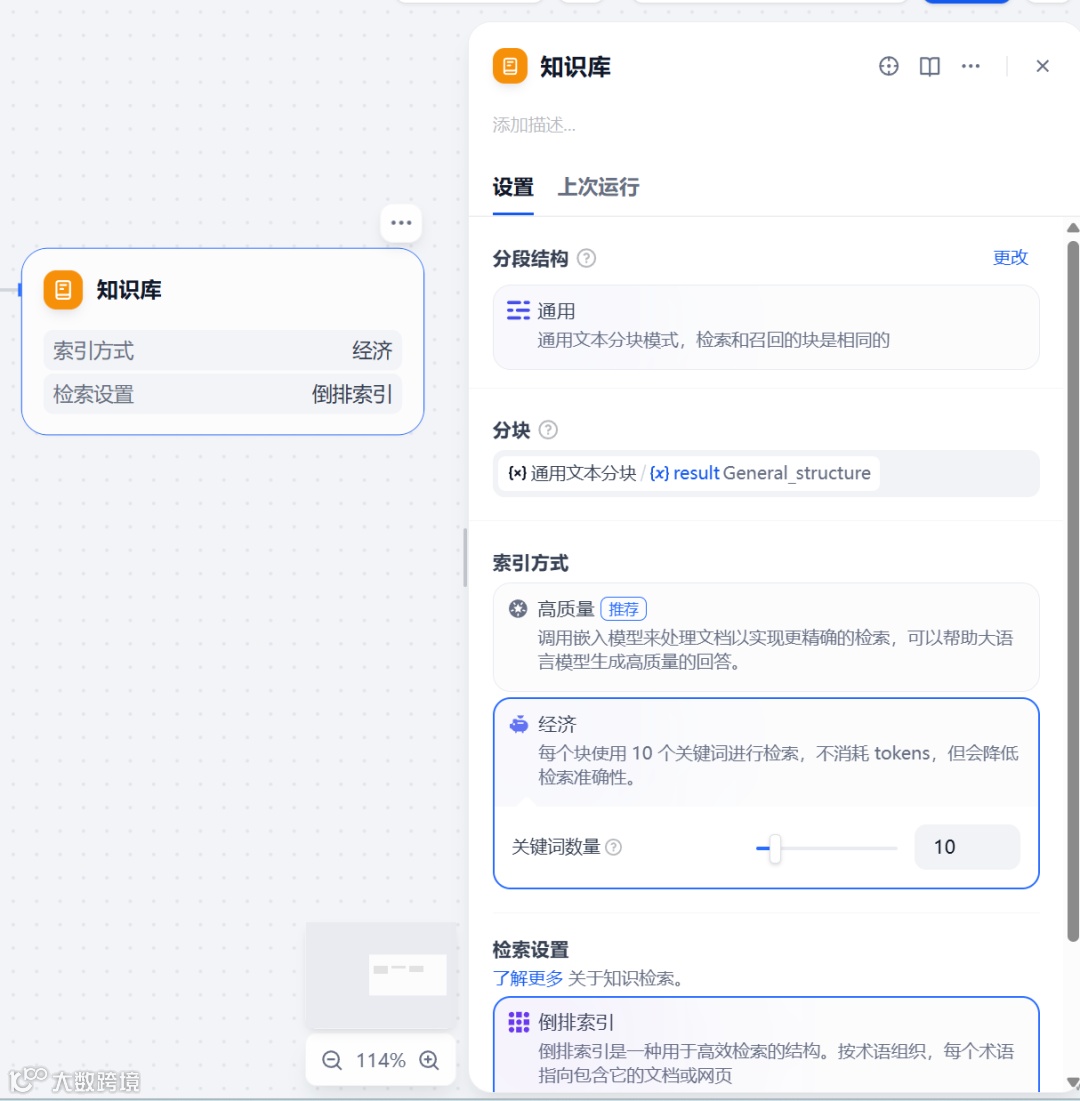Click the panel vertical scrollbar
This screenshot has height=1101, width=1080.
pos(1072,591)
